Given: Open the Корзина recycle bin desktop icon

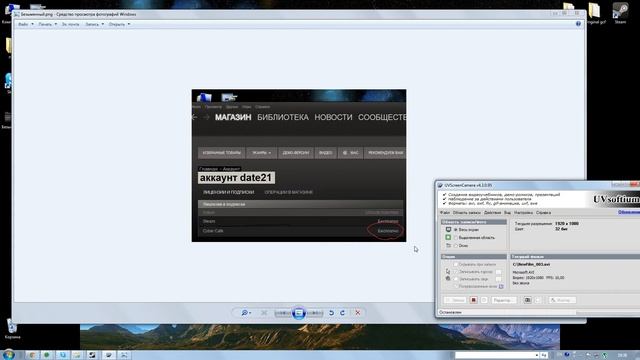Looking at the screenshot, I should pos(12,329).
